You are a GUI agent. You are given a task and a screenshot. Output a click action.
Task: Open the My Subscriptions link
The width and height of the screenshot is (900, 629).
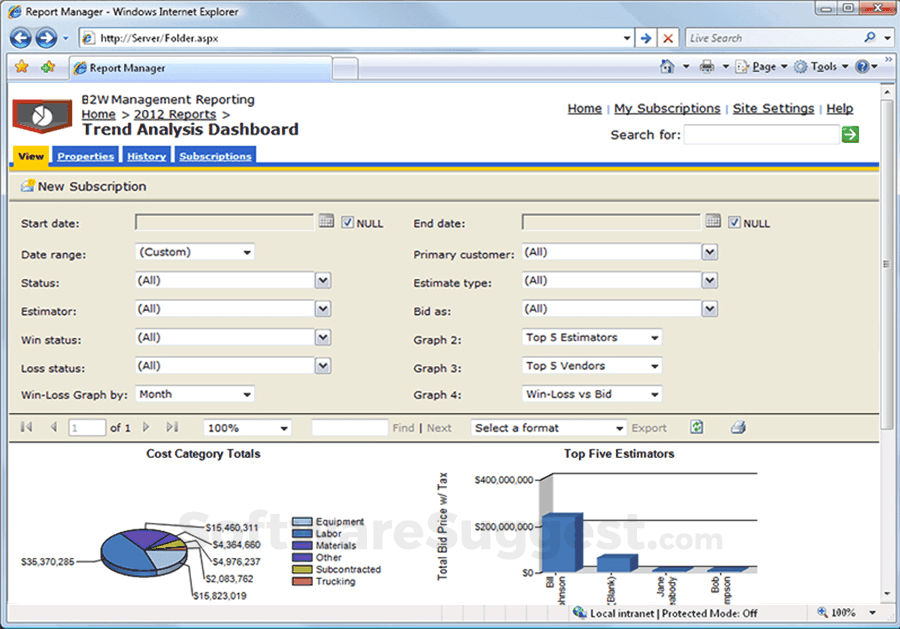(x=667, y=108)
